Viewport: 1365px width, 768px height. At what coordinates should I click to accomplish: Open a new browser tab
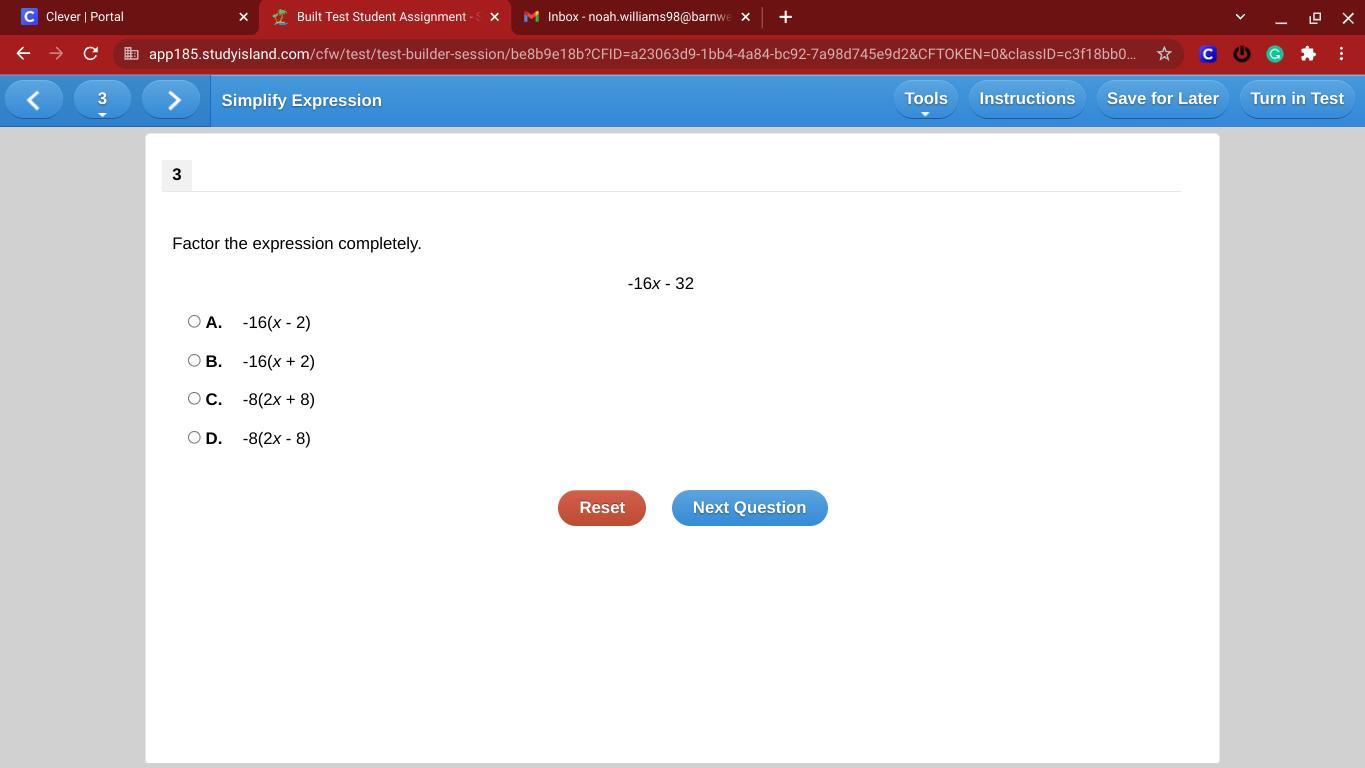(x=785, y=17)
